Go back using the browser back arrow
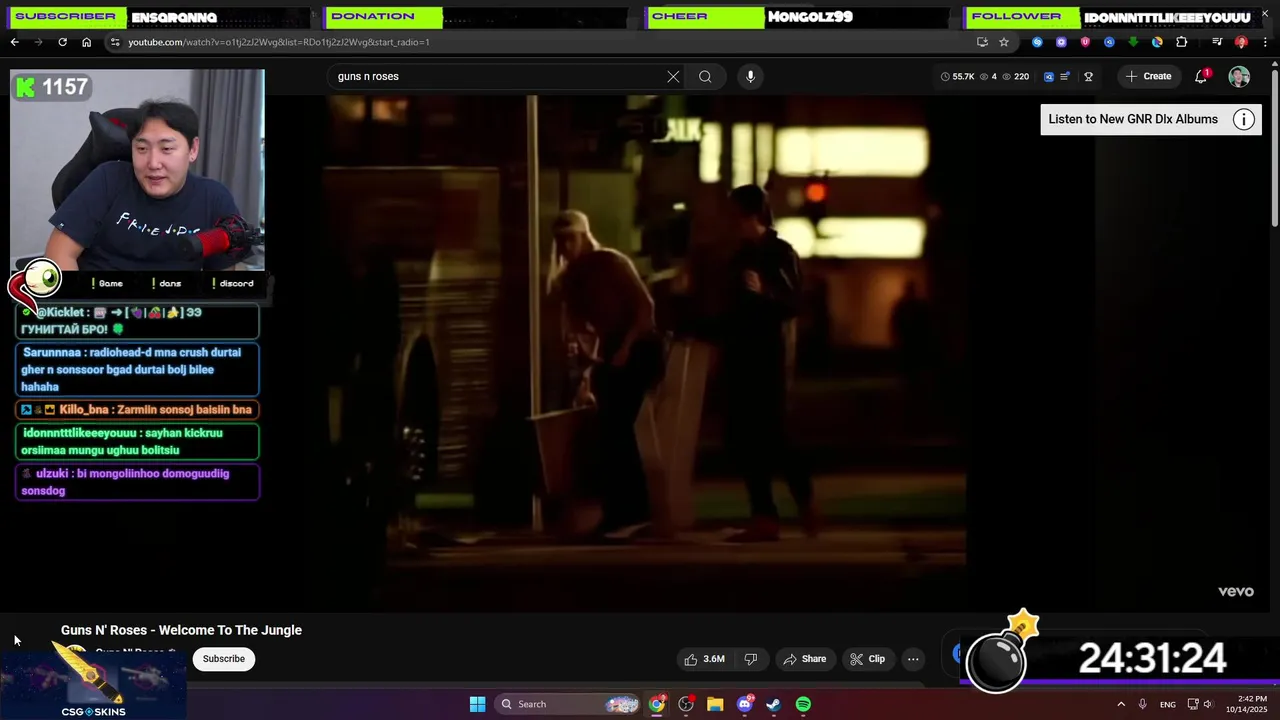 point(14,42)
